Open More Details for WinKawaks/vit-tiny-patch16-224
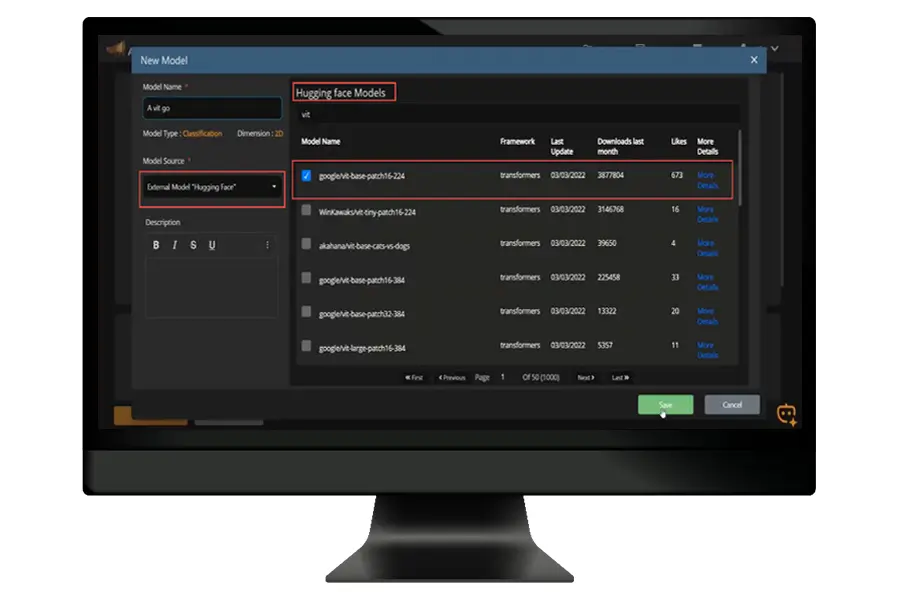The width and height of the screenshot is (900, 600). tap(707, 214)
